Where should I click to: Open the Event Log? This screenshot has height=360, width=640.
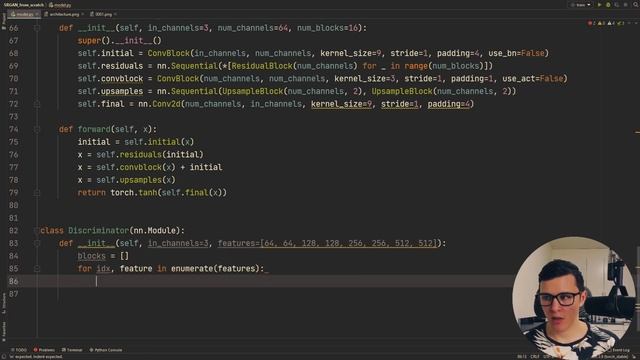coord(619,350)
